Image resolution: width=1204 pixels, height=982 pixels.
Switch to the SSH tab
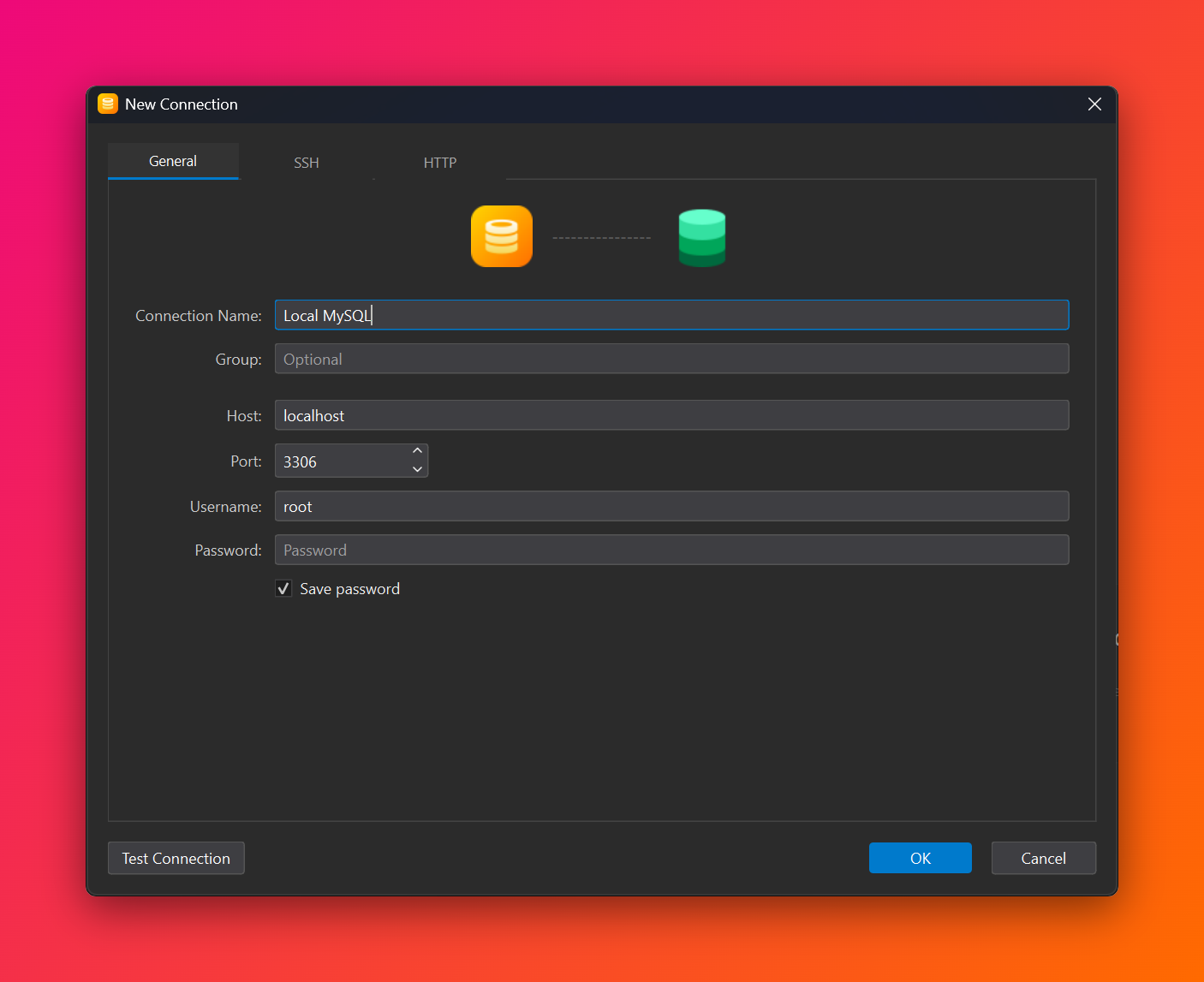[307, 163]
